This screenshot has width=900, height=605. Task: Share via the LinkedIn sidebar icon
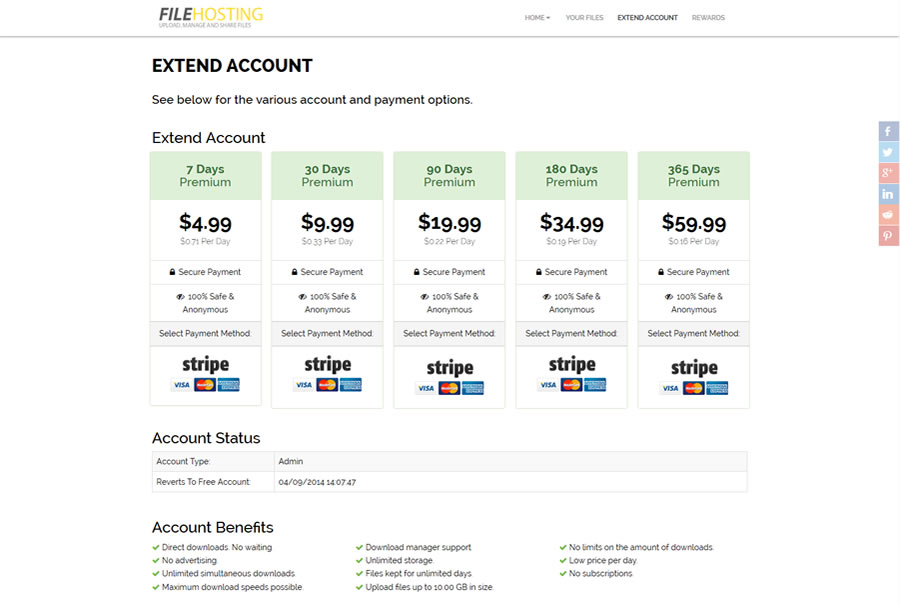point(888,194)
